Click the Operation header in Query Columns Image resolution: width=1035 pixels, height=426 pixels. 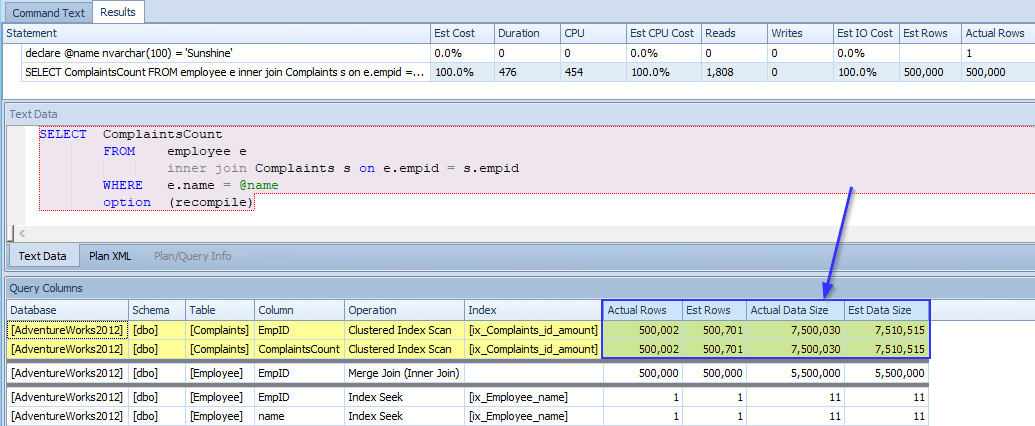(372, 310)
